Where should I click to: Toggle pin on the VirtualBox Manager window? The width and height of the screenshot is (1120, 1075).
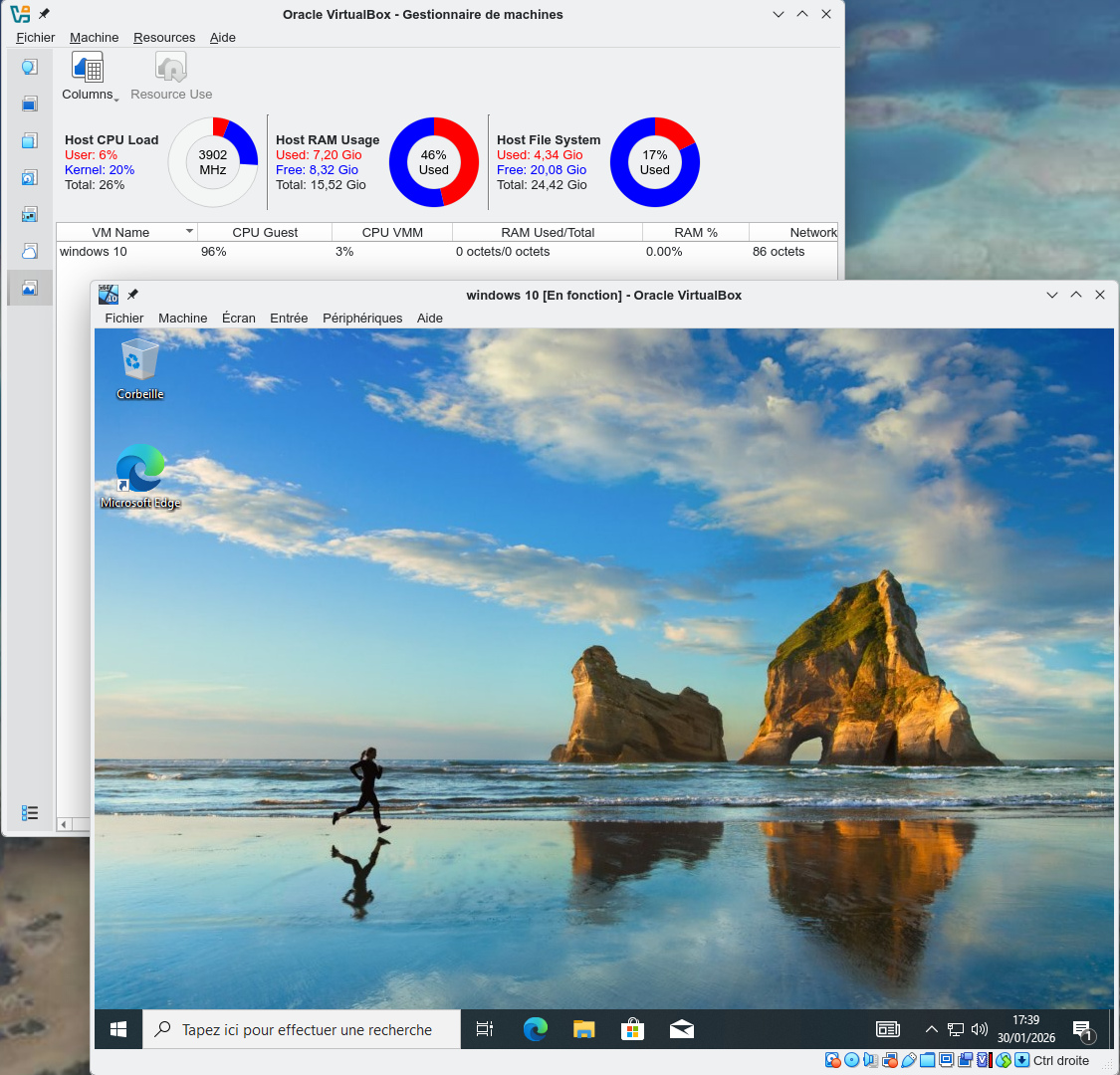click(44, 14)
